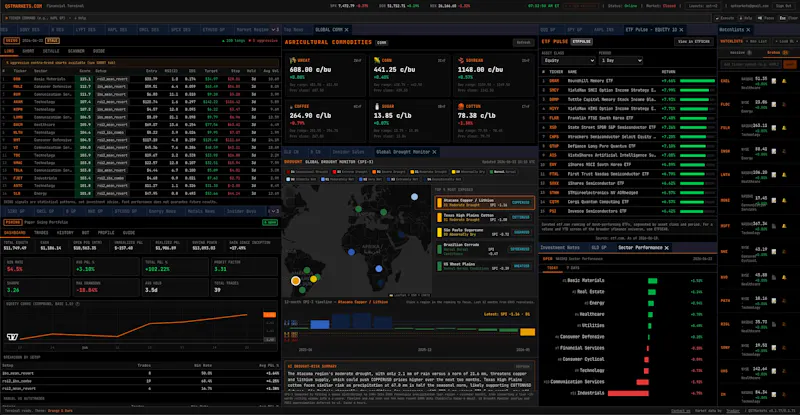Select the orange Atacama marker on the map
800x415 pixels.
[x=295, y=281]
